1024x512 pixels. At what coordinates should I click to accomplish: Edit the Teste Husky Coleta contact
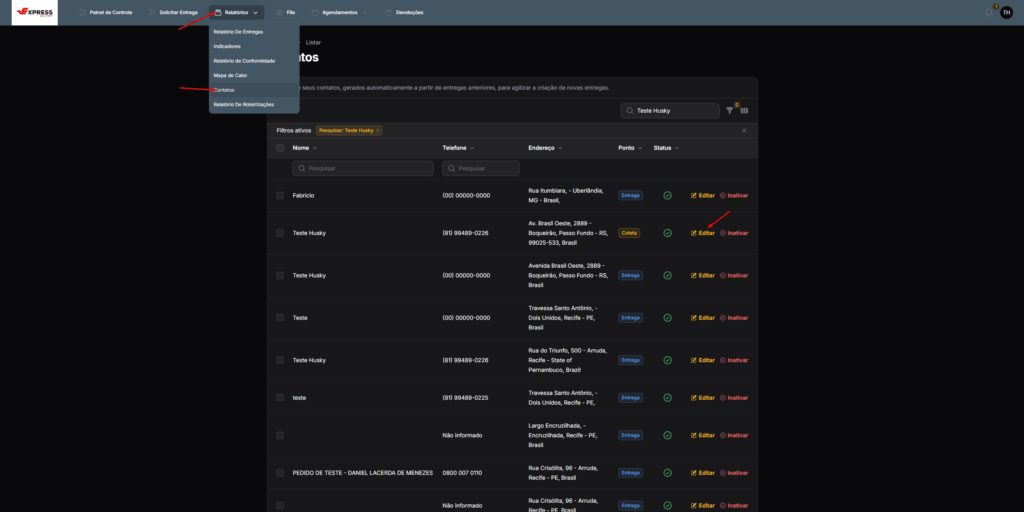tap(703, 233)
